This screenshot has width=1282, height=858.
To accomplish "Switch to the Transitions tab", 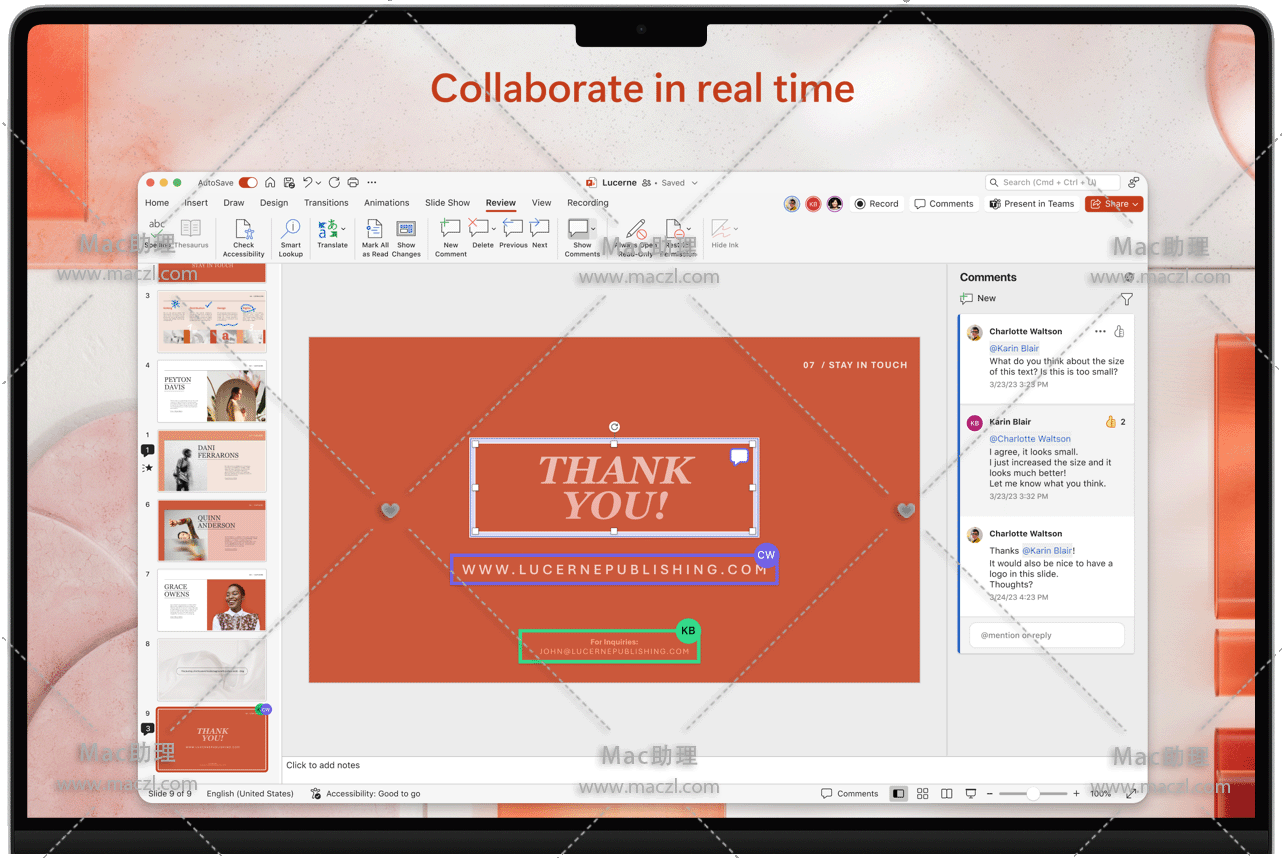I will [x=326, y=203].
